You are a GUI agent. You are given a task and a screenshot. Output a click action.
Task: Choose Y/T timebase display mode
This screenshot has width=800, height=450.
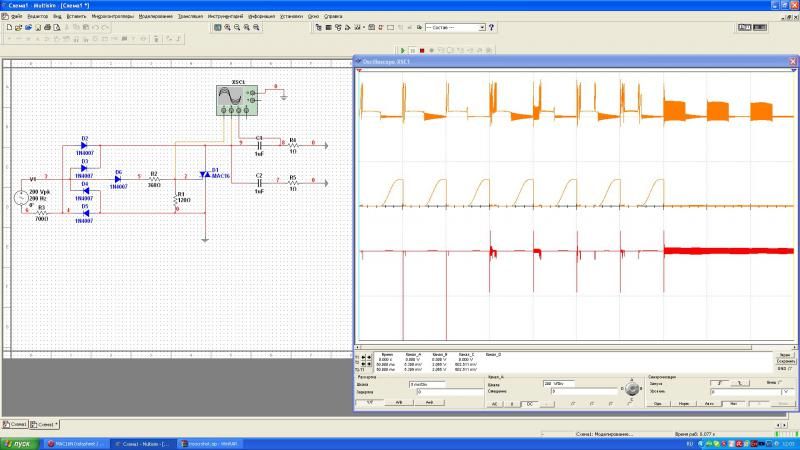[368, 402]
